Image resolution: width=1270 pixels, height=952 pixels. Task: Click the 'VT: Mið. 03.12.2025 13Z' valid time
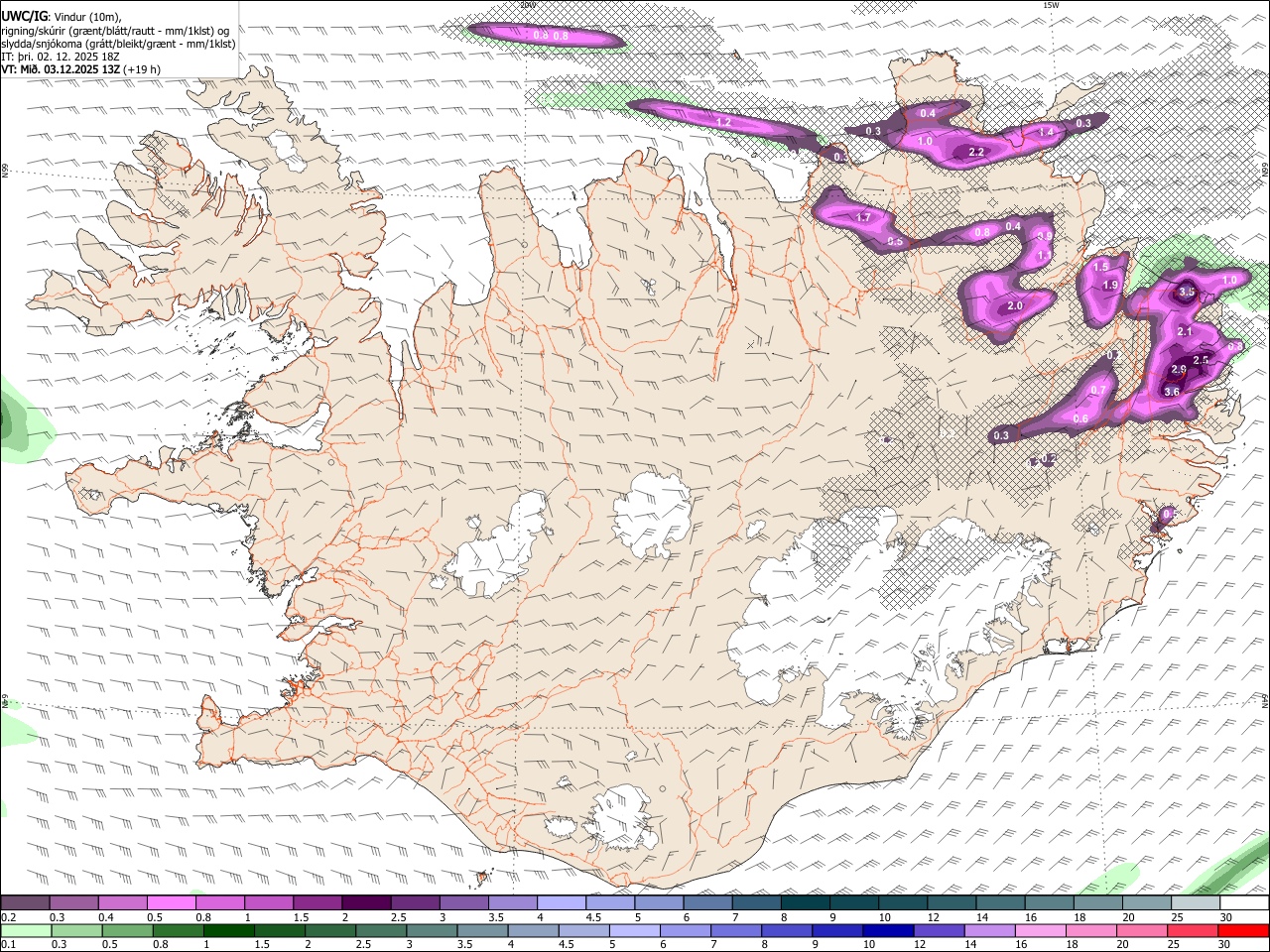pos(62,69)
